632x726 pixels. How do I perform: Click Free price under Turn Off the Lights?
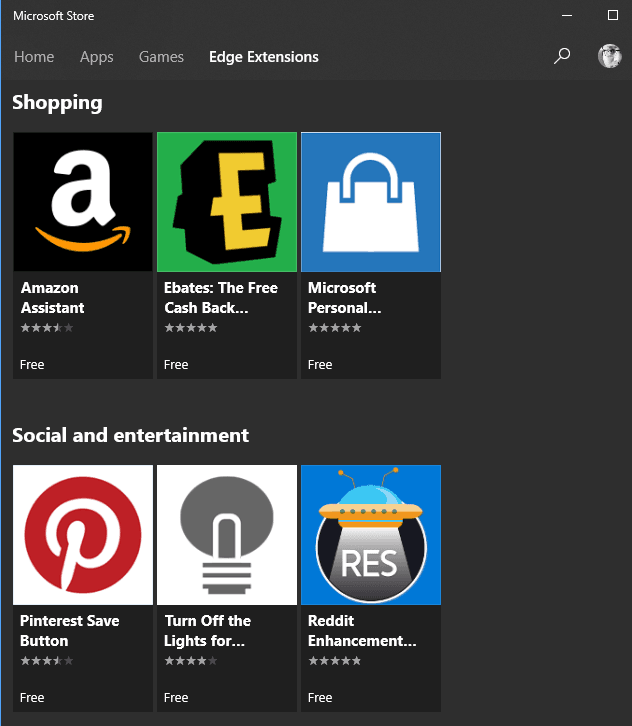pos(176,697)
